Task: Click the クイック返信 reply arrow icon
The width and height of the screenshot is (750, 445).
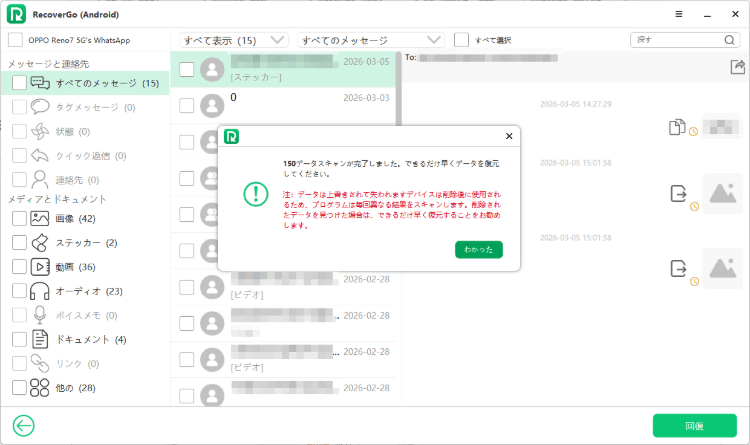Action: (40, 156)
